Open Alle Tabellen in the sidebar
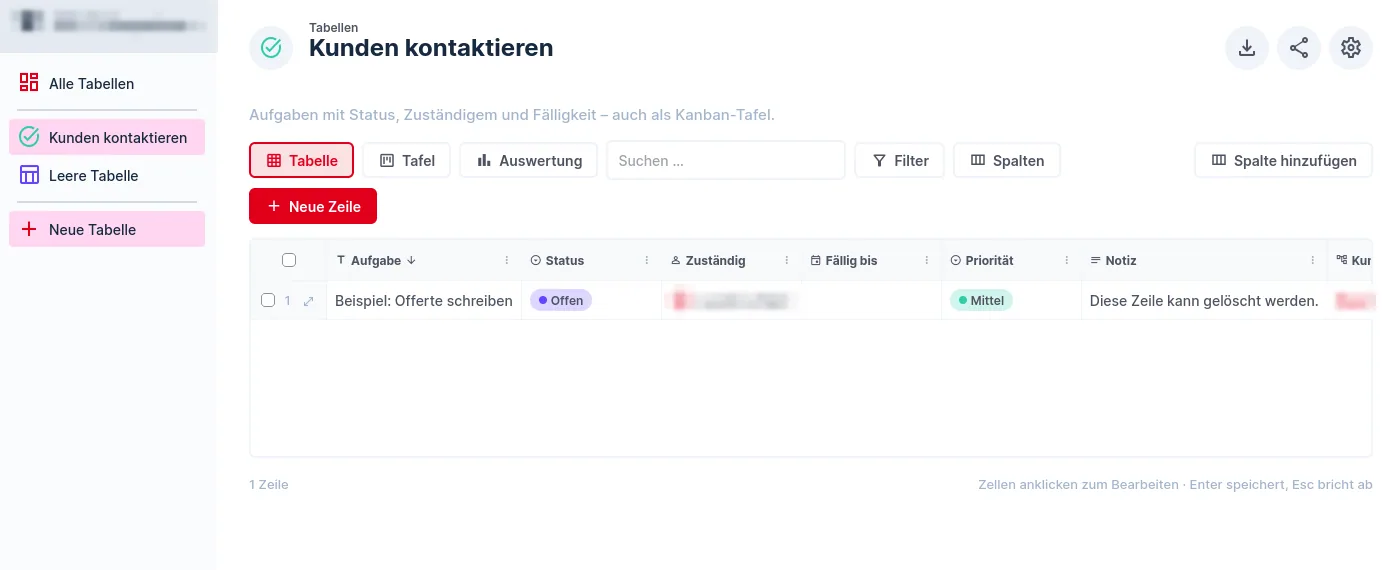Viewport: 1389px width, 570px height. [107, 84]
